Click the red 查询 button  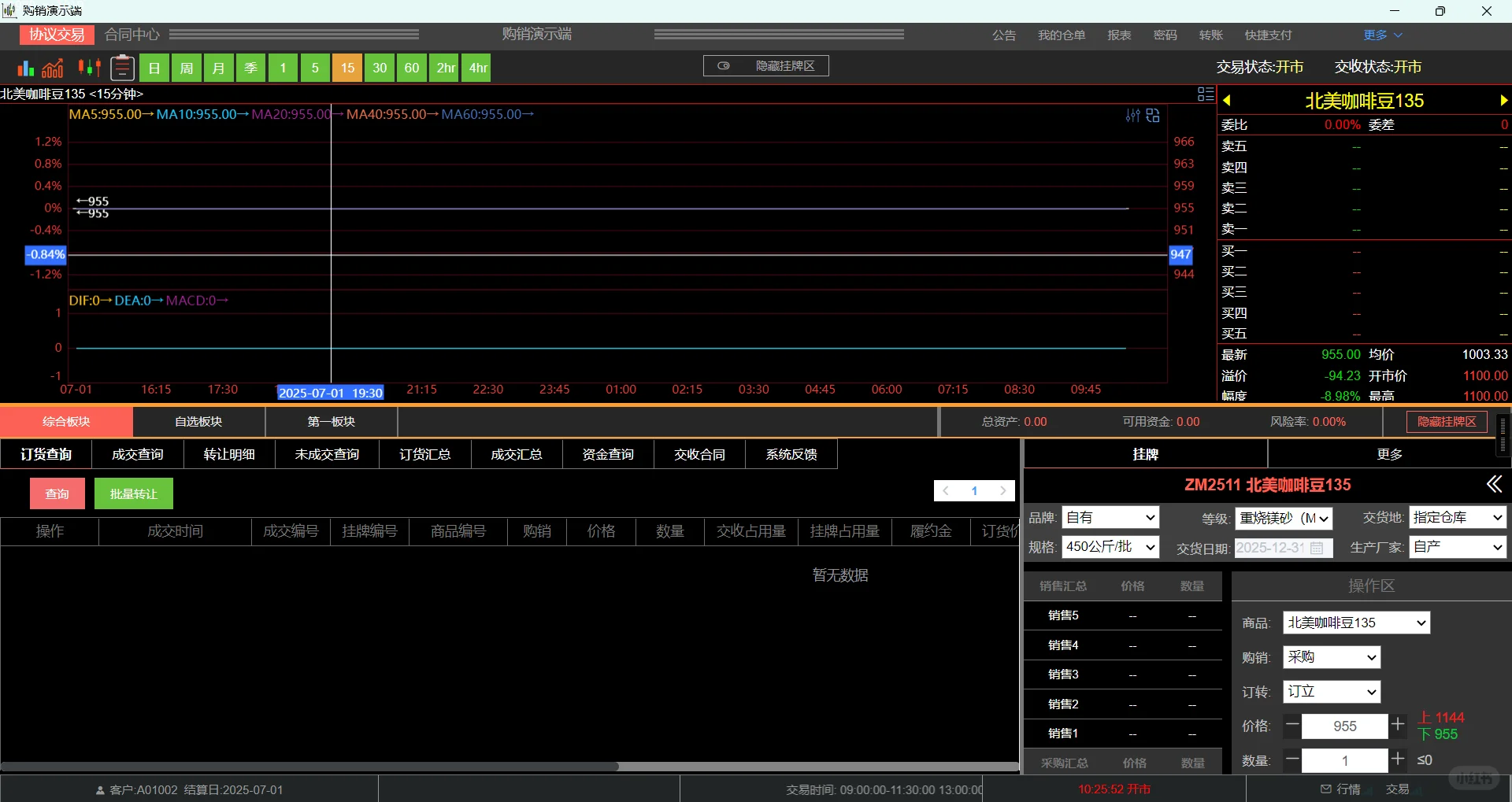point(57,493)
